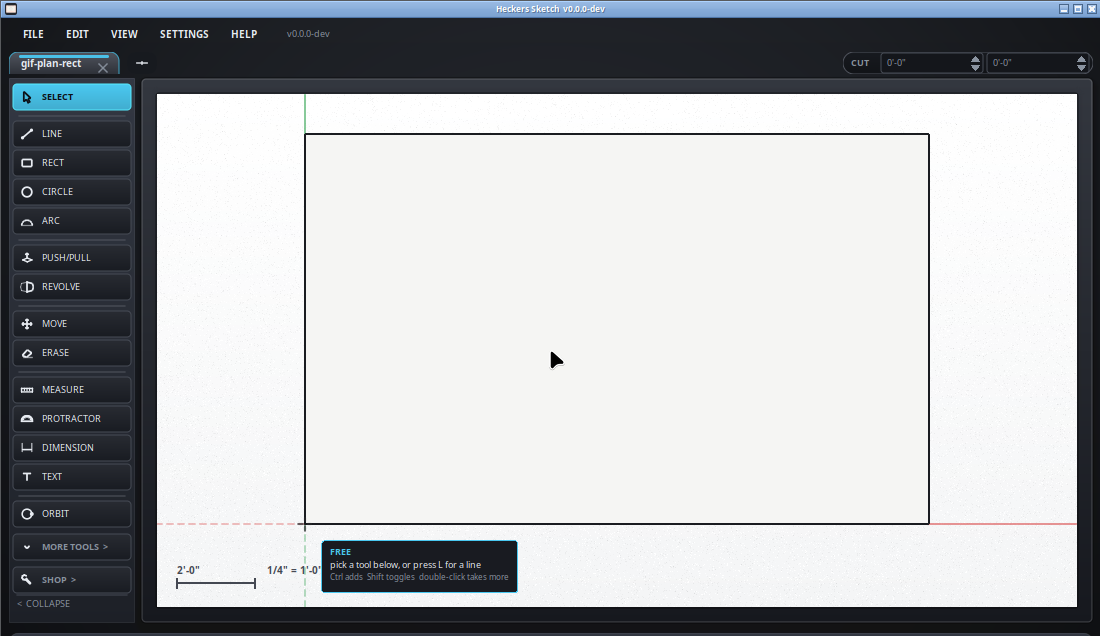This screenshot has width=1100, height=636.
Task: Open the Settings menu
Action: click(x=184, y=34)
